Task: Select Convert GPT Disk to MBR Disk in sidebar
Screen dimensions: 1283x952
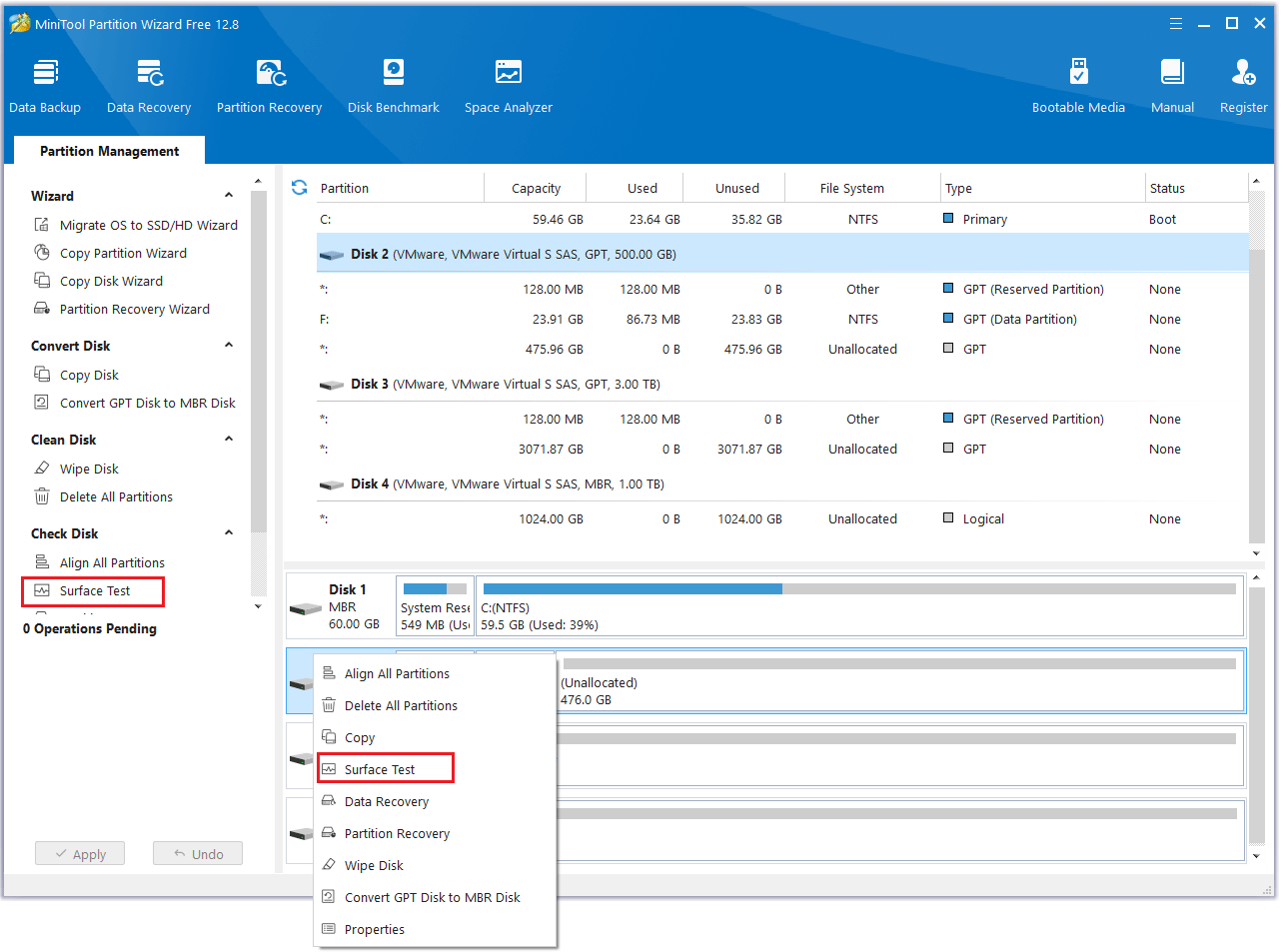Action: pyautogui.click(x=135, y=403)
